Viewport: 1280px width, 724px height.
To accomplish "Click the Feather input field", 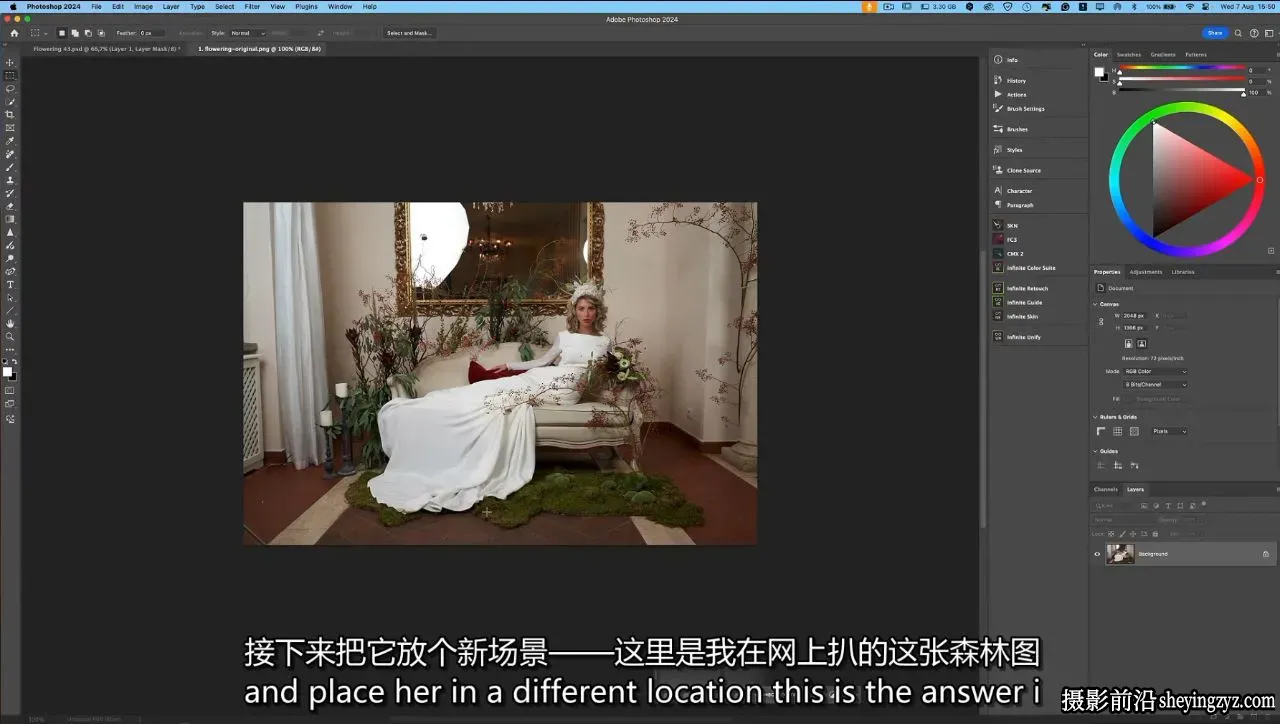I will tap(152, 33).
